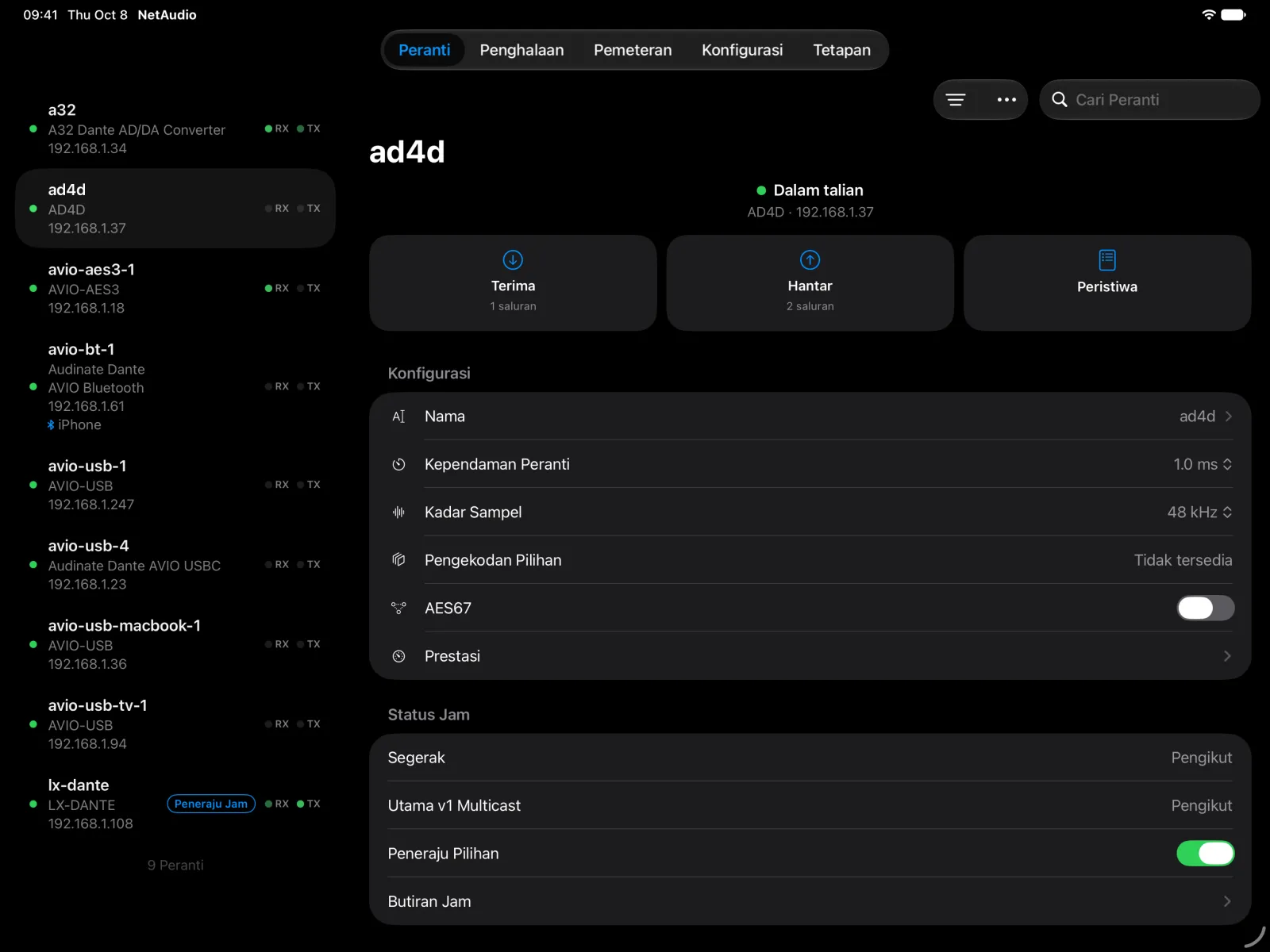Click the Segerak row label
Screen dimensions: 1270x952
coord(416,758)
